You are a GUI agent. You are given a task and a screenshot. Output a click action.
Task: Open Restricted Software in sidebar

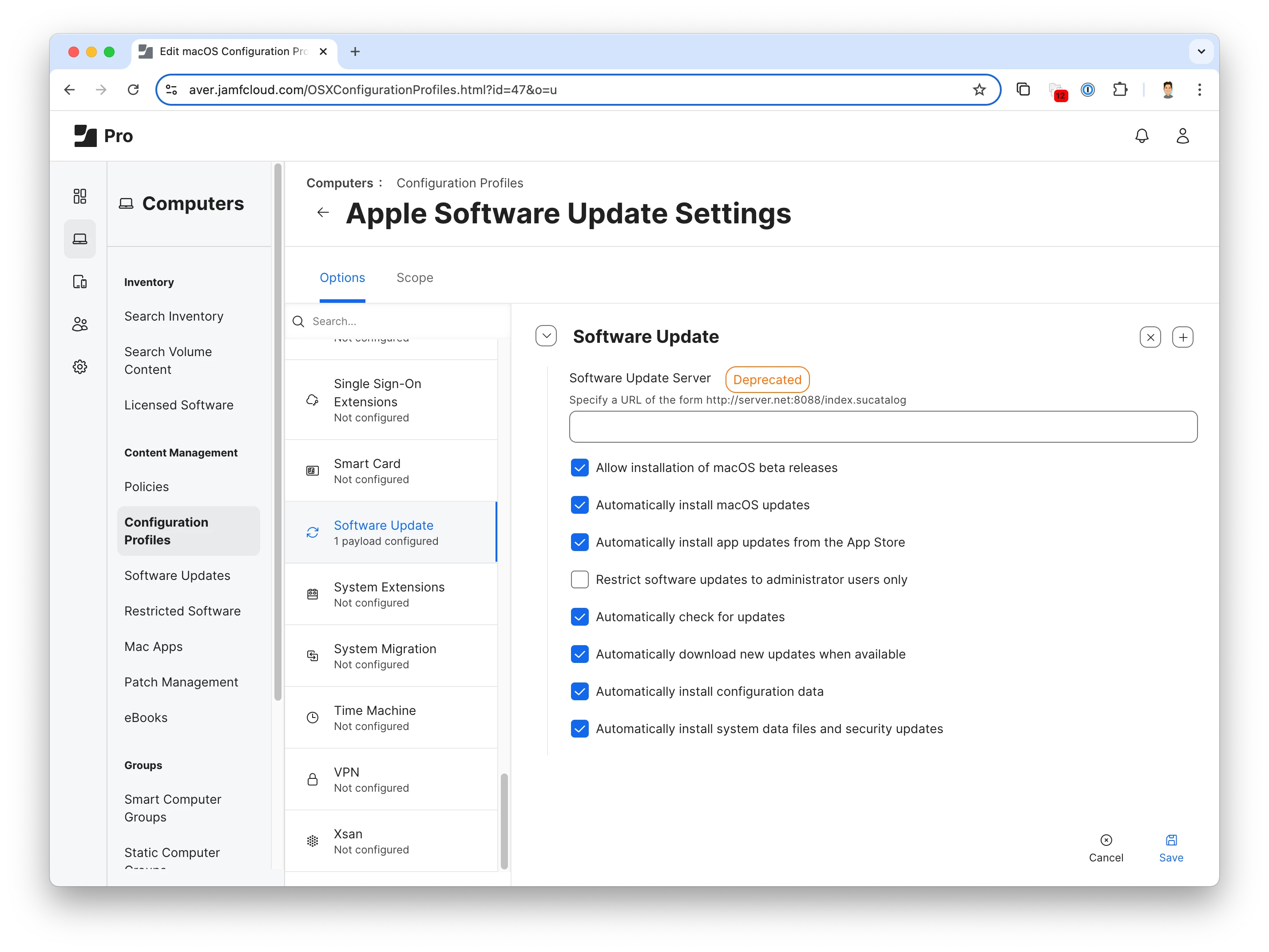click(x=182, y=611)
